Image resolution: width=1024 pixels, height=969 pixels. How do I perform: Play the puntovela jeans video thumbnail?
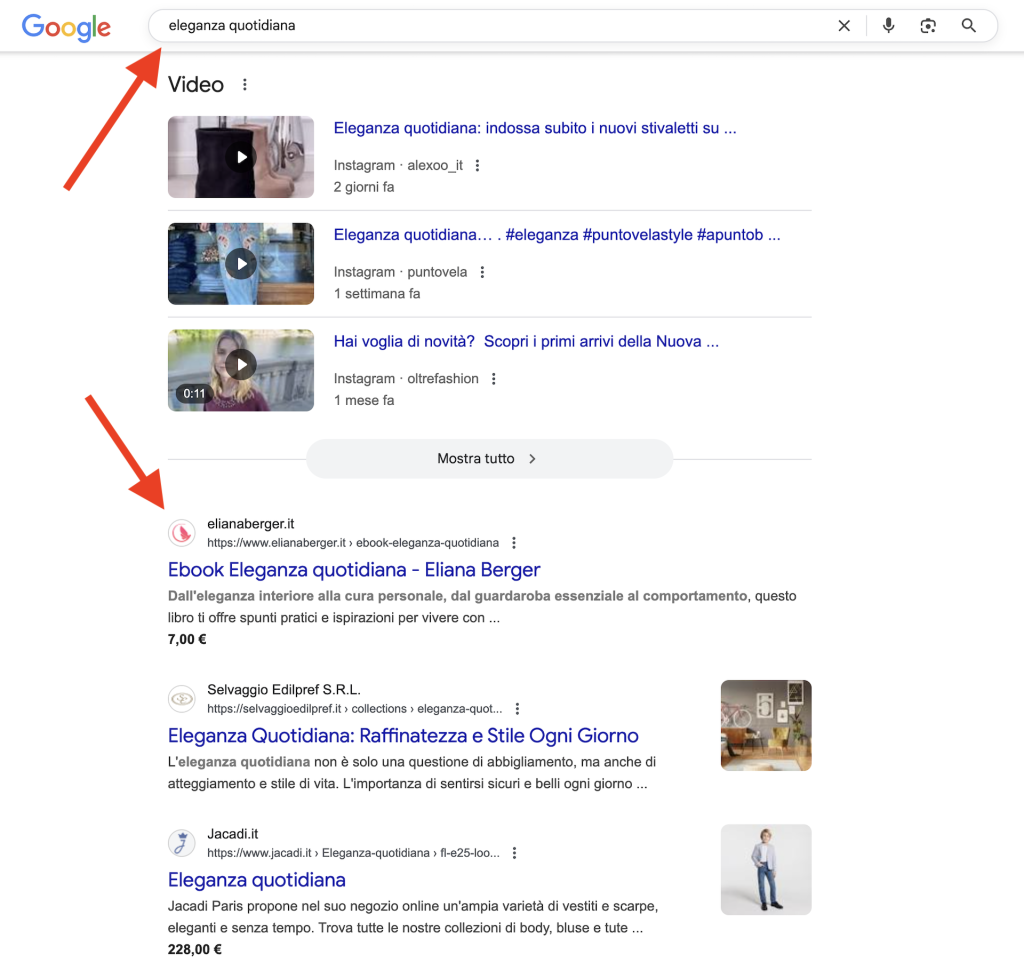pos(241,264)
